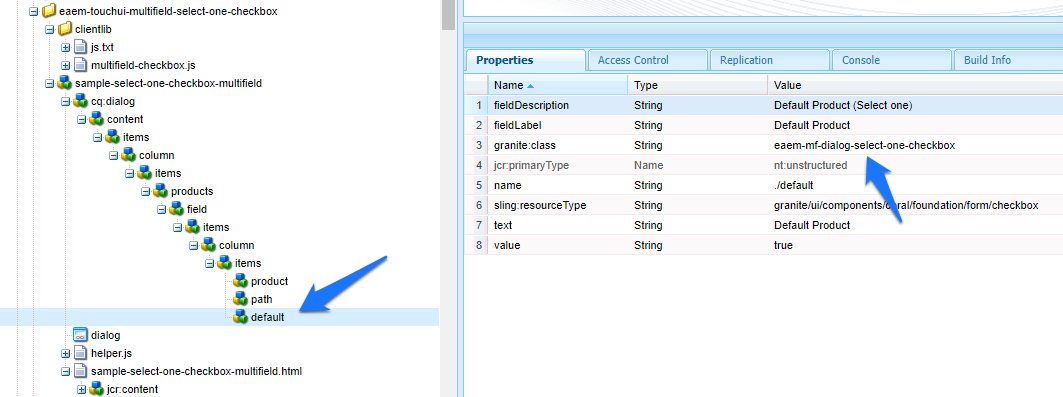Expand the jcr:content node

click(82, 389)
